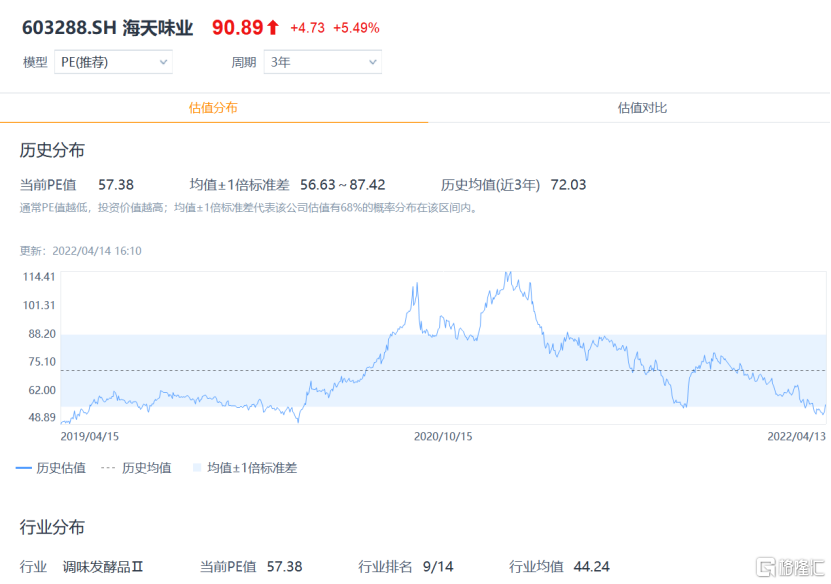This screenshot has width=831, height=584.
Task: Click the current price 90.89
Action: [x=237, y=28]
